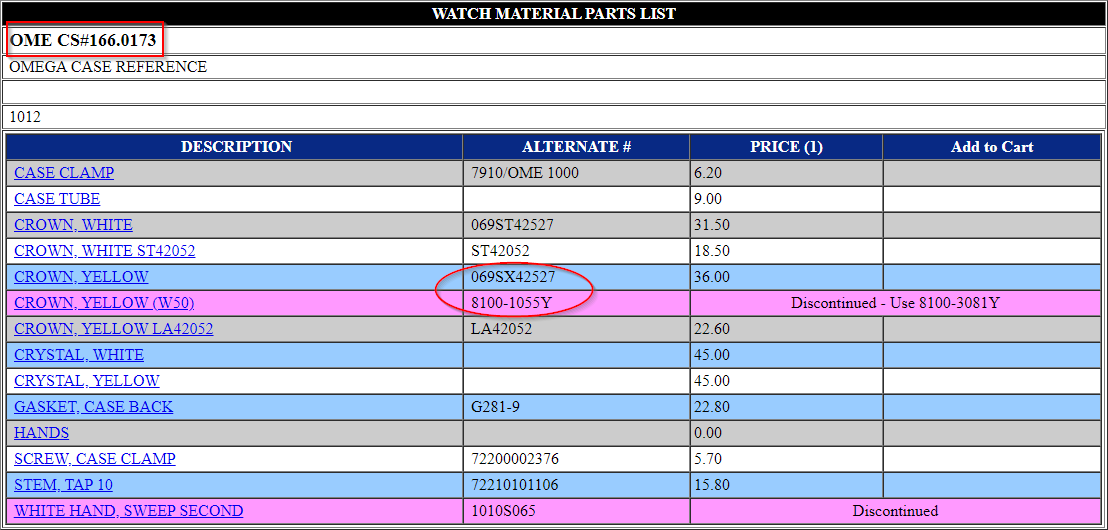Click alternate number 1010S065
This screenshot has height=530, width=1108.
(505, 510)
